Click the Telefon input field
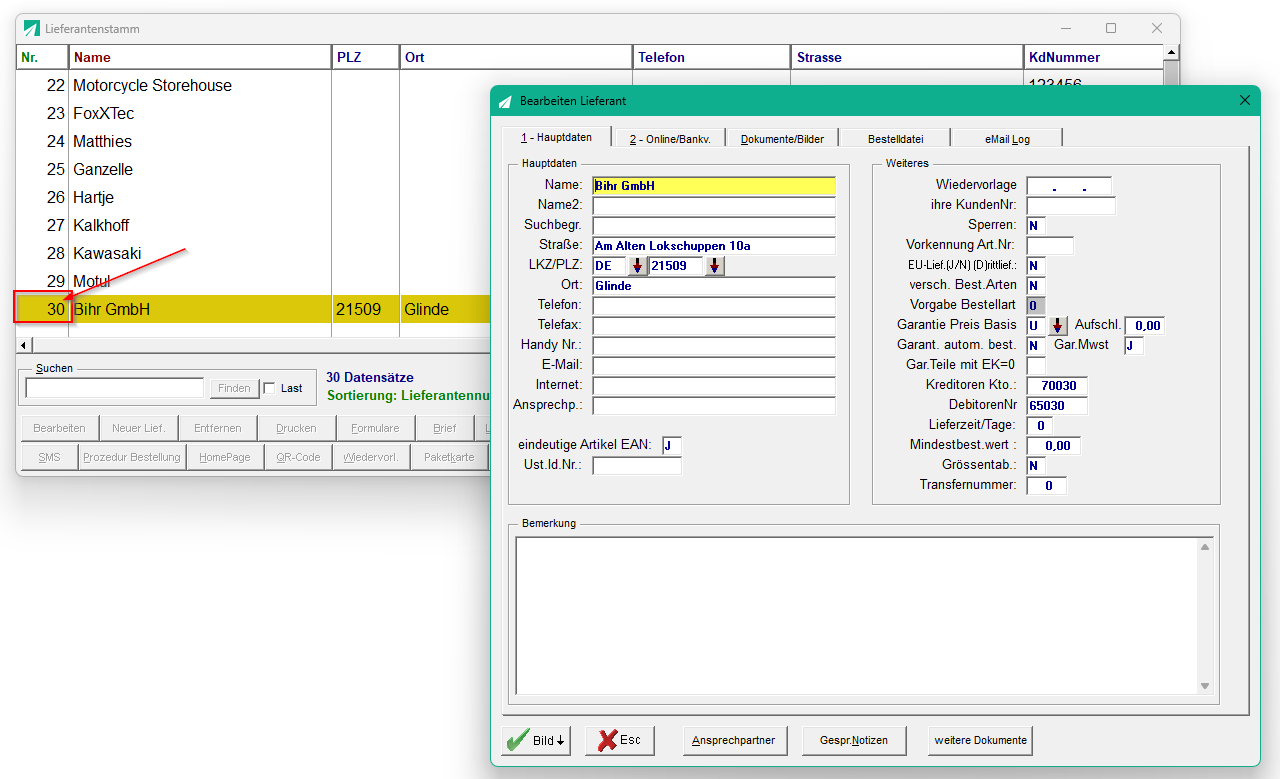Screen dimensions: 1280x779 (x=714, y=306)
